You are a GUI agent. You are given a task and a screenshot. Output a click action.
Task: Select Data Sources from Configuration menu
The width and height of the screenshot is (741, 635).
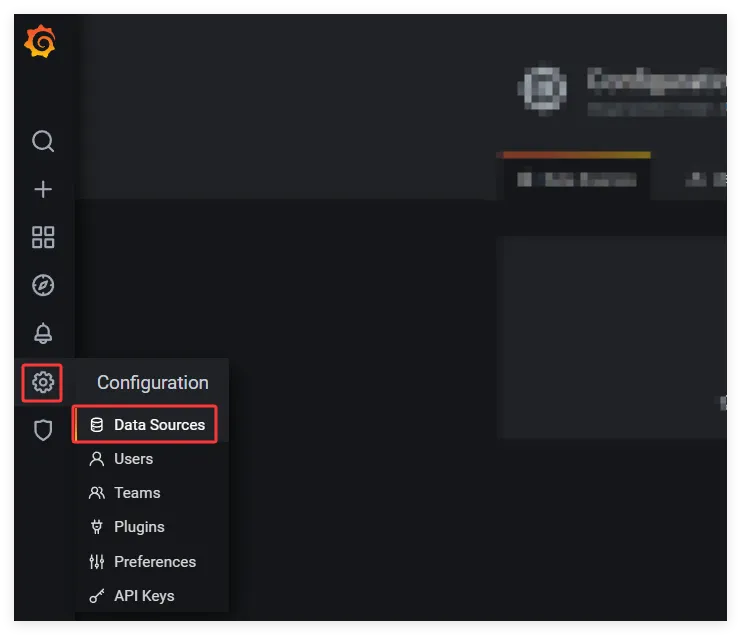point(159,425)
